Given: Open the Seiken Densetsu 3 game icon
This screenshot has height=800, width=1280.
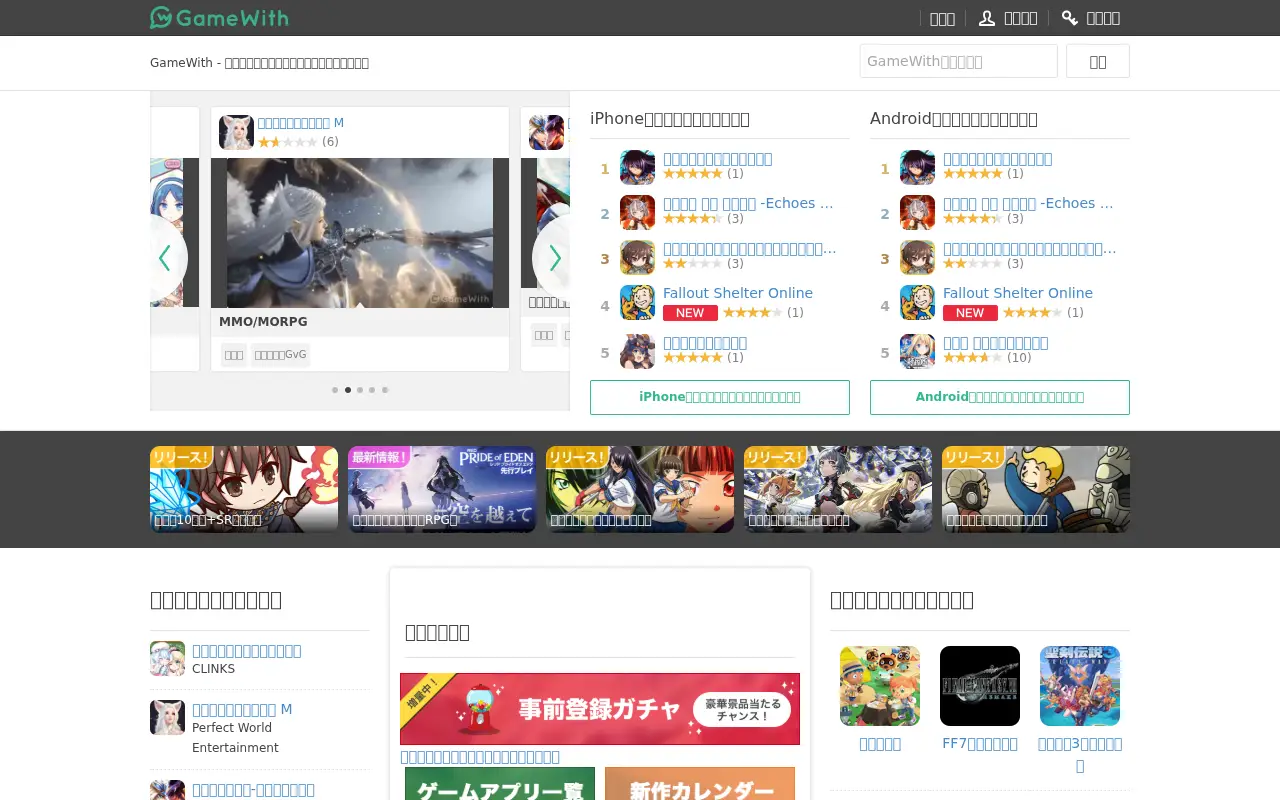Looking at the screenshot, I should point(1080,686).
